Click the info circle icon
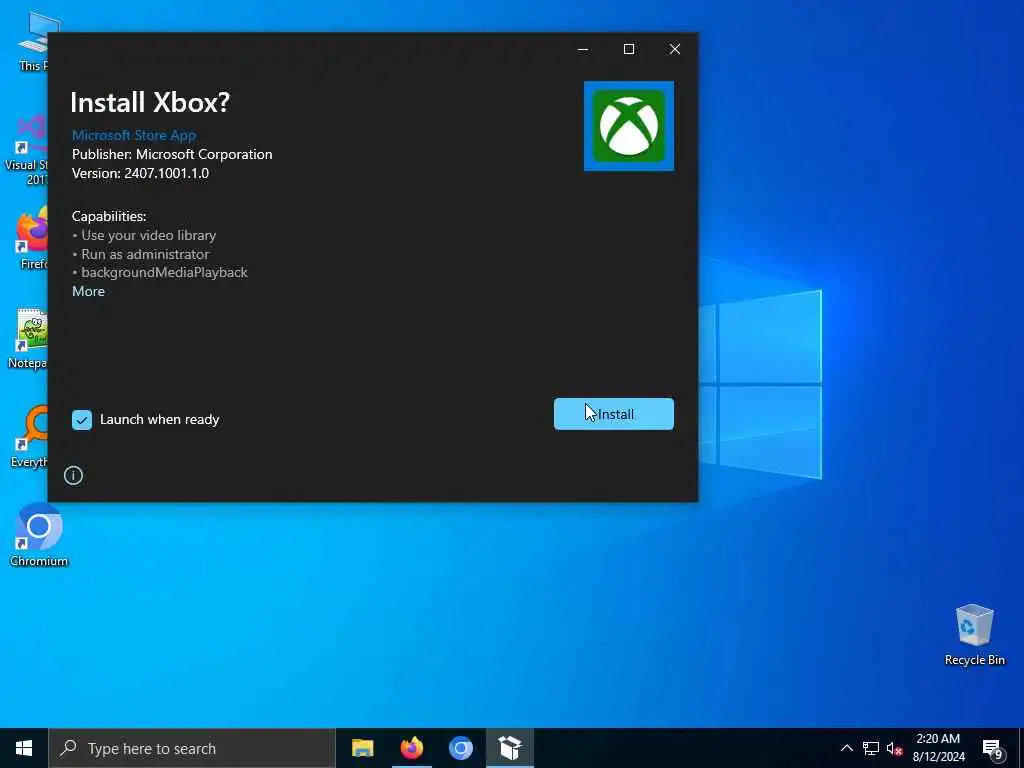 tap(73, 475)
